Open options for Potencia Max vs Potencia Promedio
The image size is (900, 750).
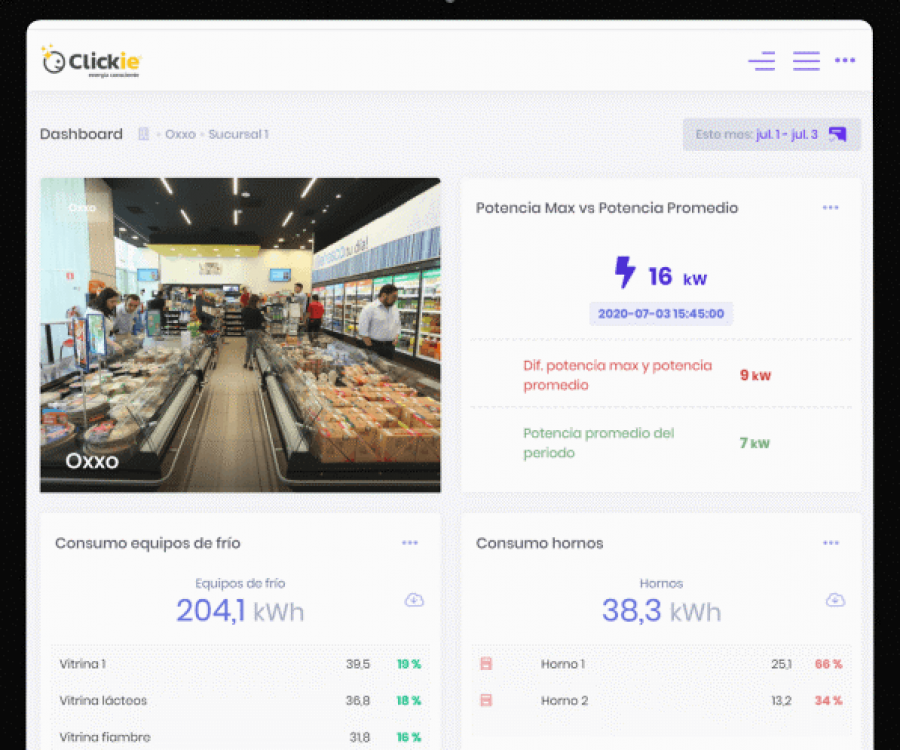(x=831, y=208)
